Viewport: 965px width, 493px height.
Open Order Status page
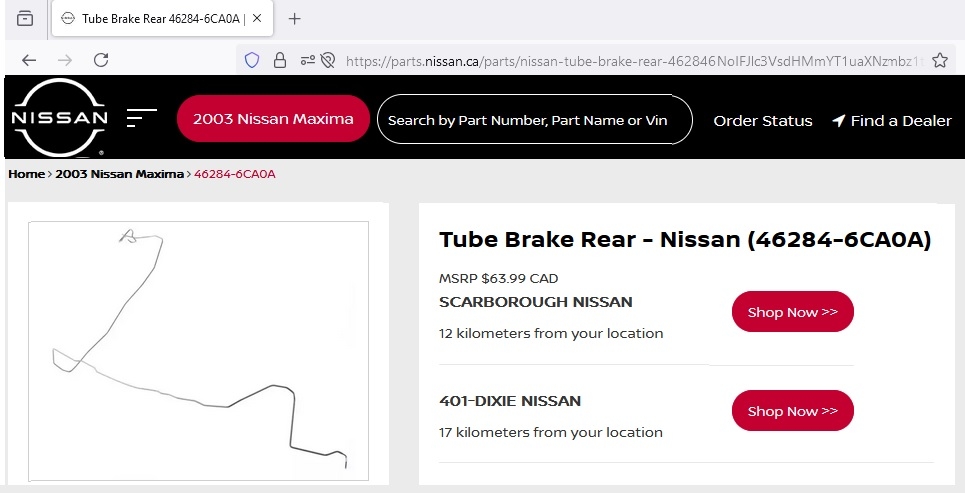click(763, 121)
